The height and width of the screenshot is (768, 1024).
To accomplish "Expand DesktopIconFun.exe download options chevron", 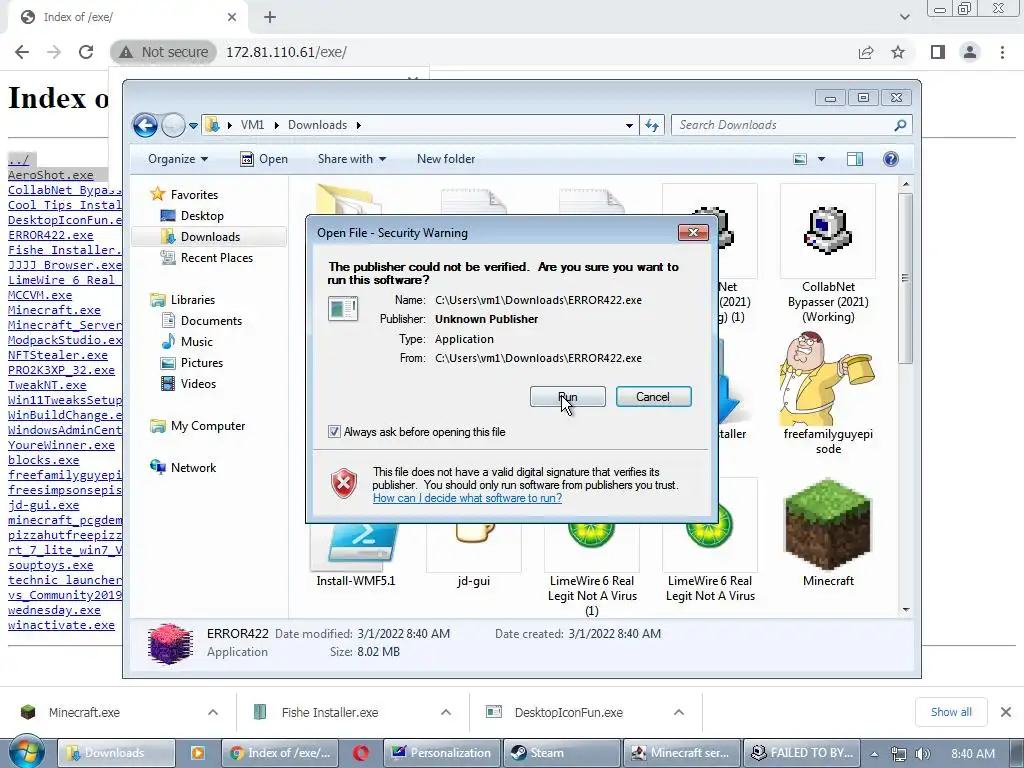I will 679,712.
